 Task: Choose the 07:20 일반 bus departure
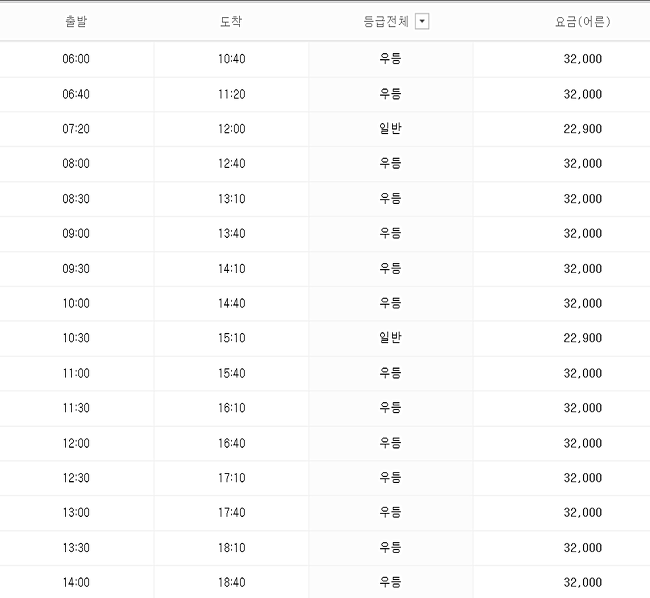[325, 129]
